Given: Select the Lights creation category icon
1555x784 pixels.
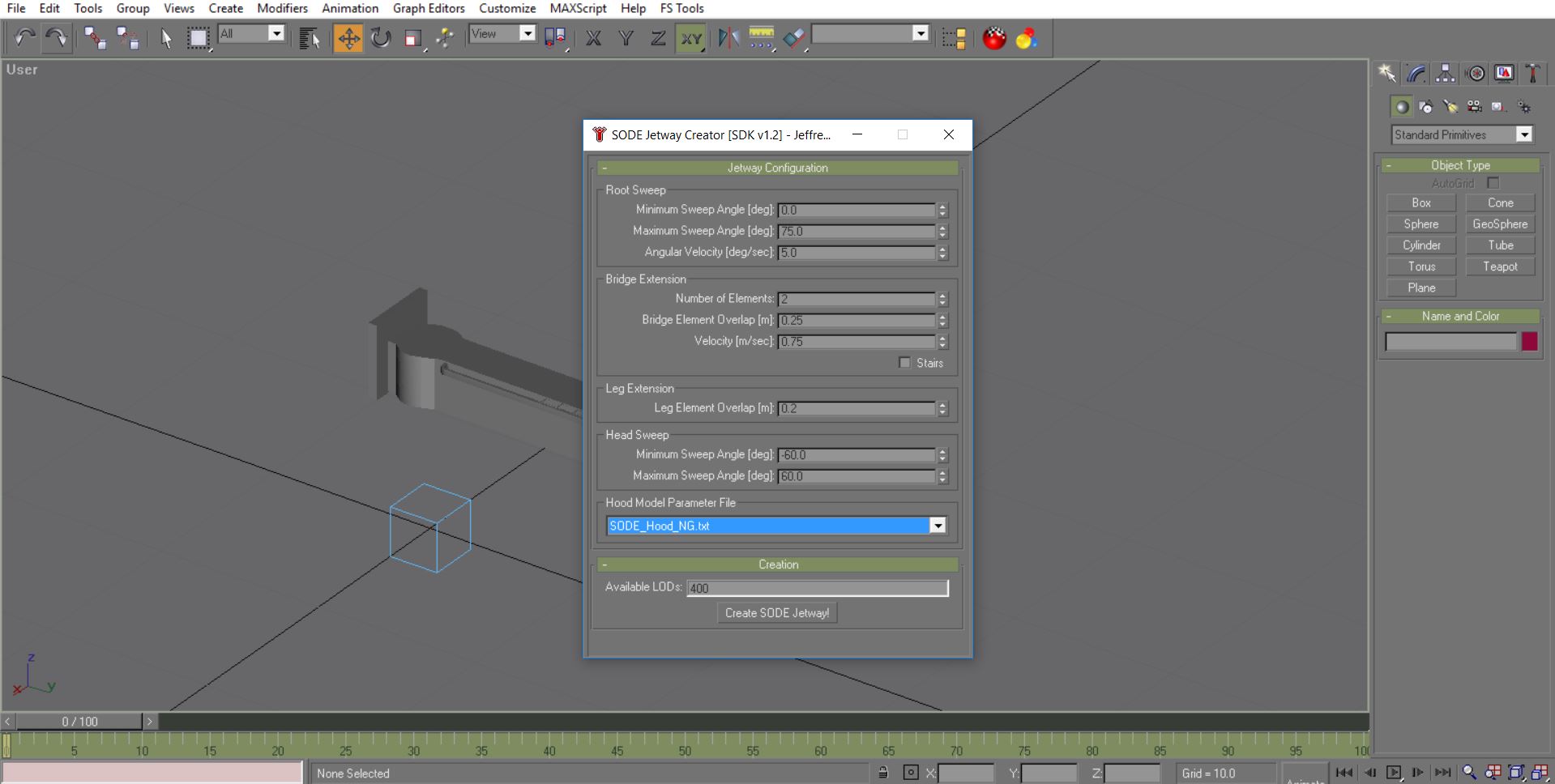Looking at the screenshot, I should click(1450, 107).
